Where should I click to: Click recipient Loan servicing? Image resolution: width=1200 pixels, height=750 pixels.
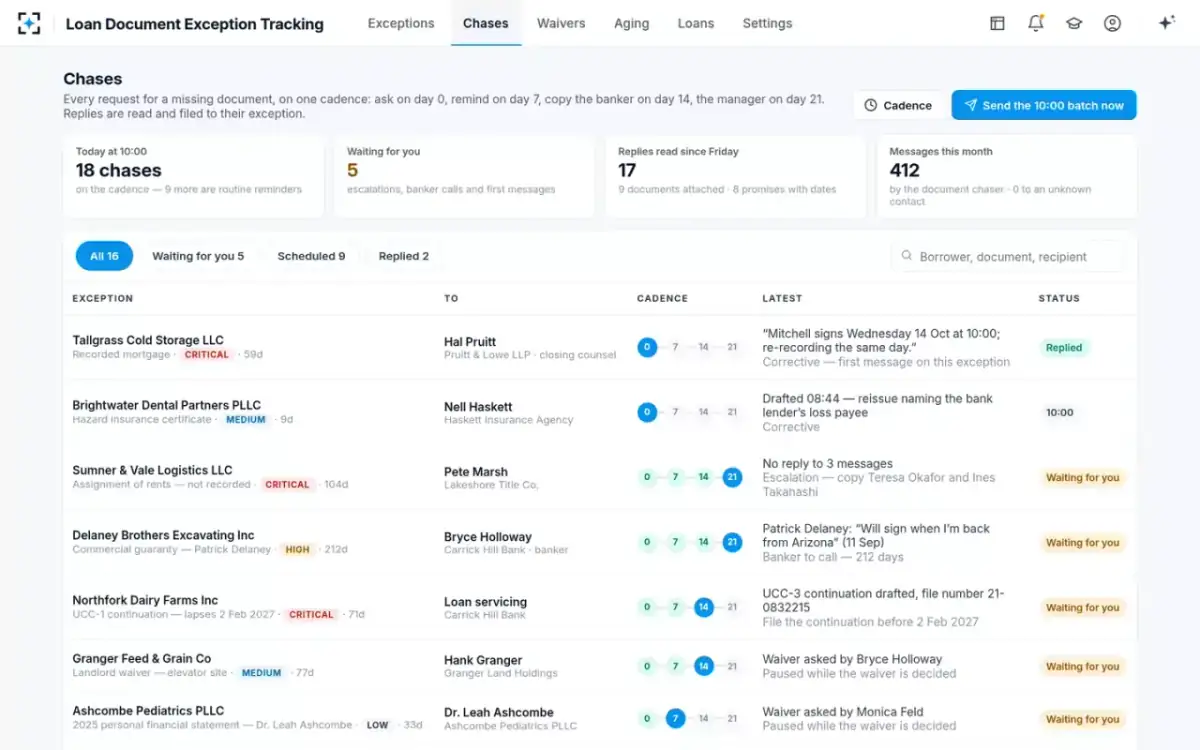coord(485,602)
